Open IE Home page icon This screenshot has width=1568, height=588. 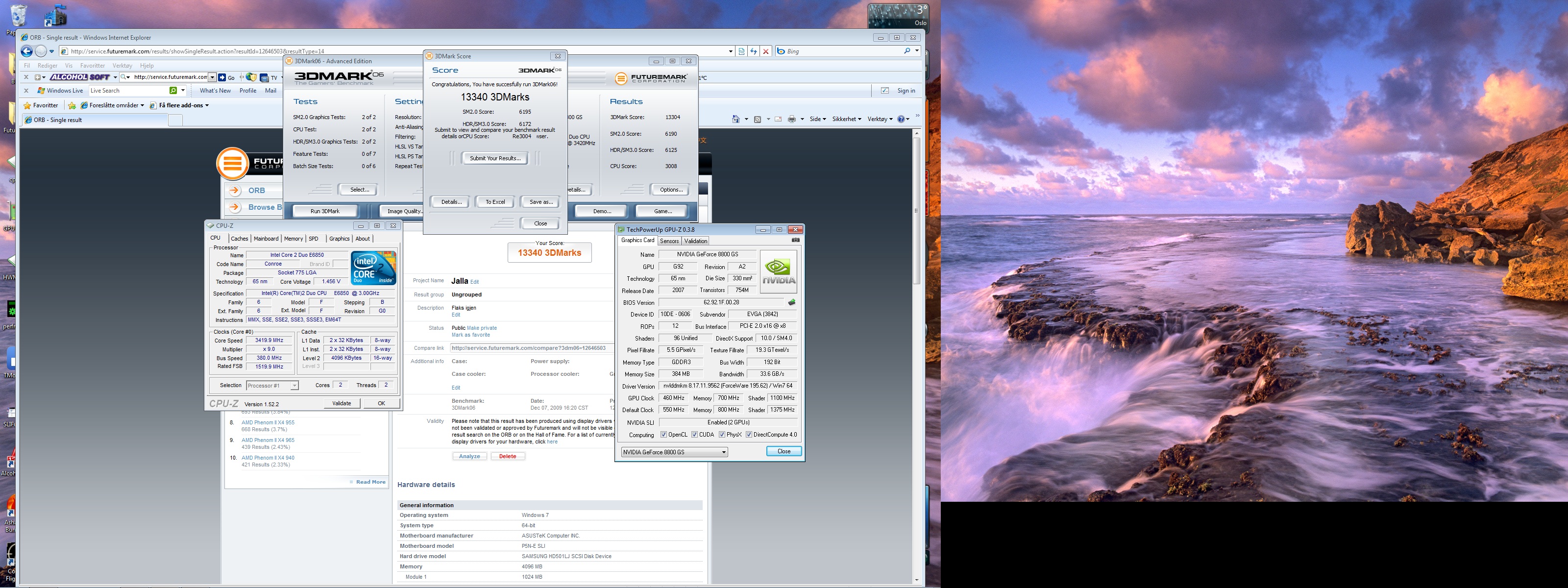(x=736, y=119)
